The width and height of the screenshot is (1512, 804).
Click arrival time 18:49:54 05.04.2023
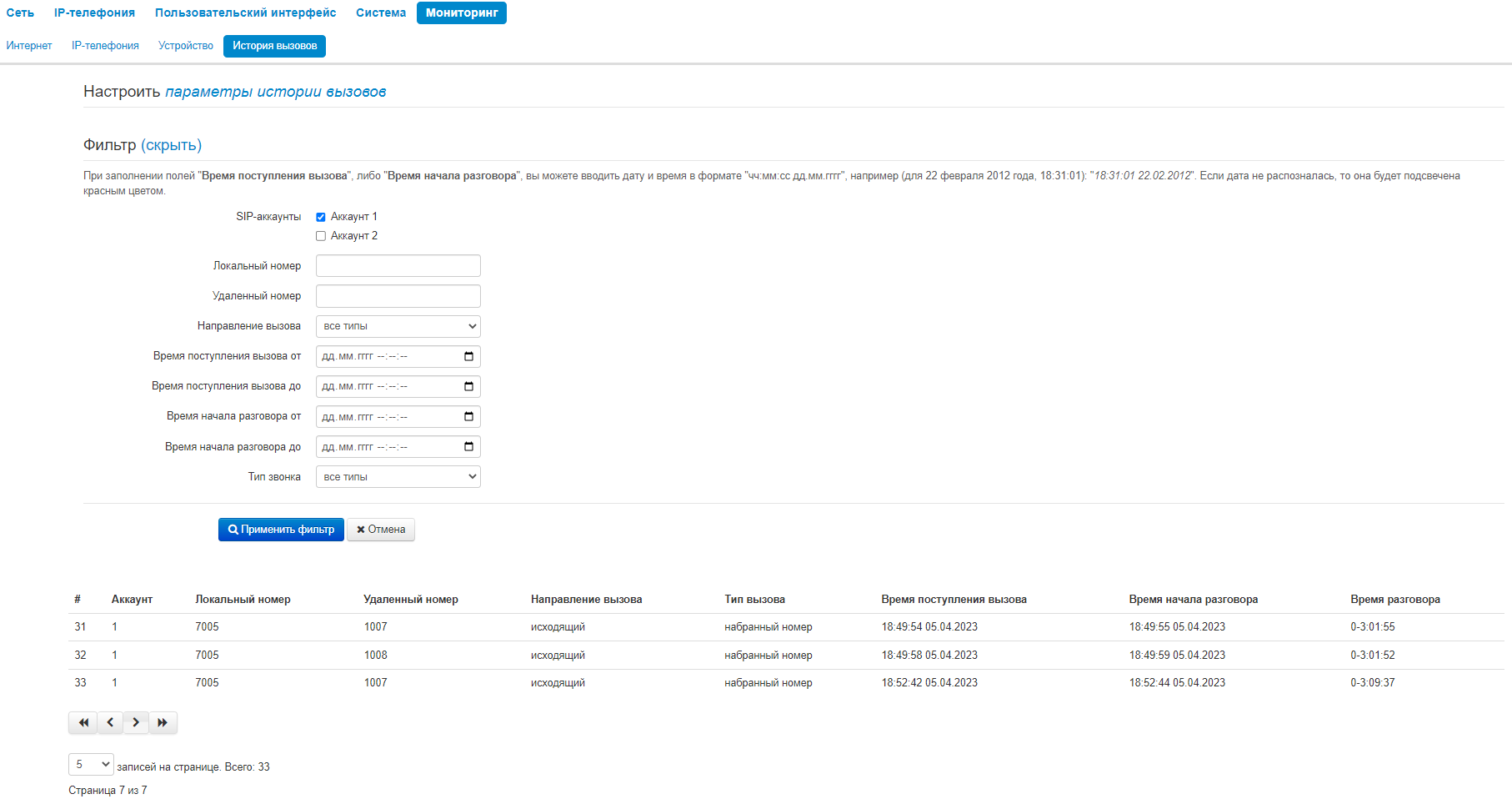pos(929,627)
